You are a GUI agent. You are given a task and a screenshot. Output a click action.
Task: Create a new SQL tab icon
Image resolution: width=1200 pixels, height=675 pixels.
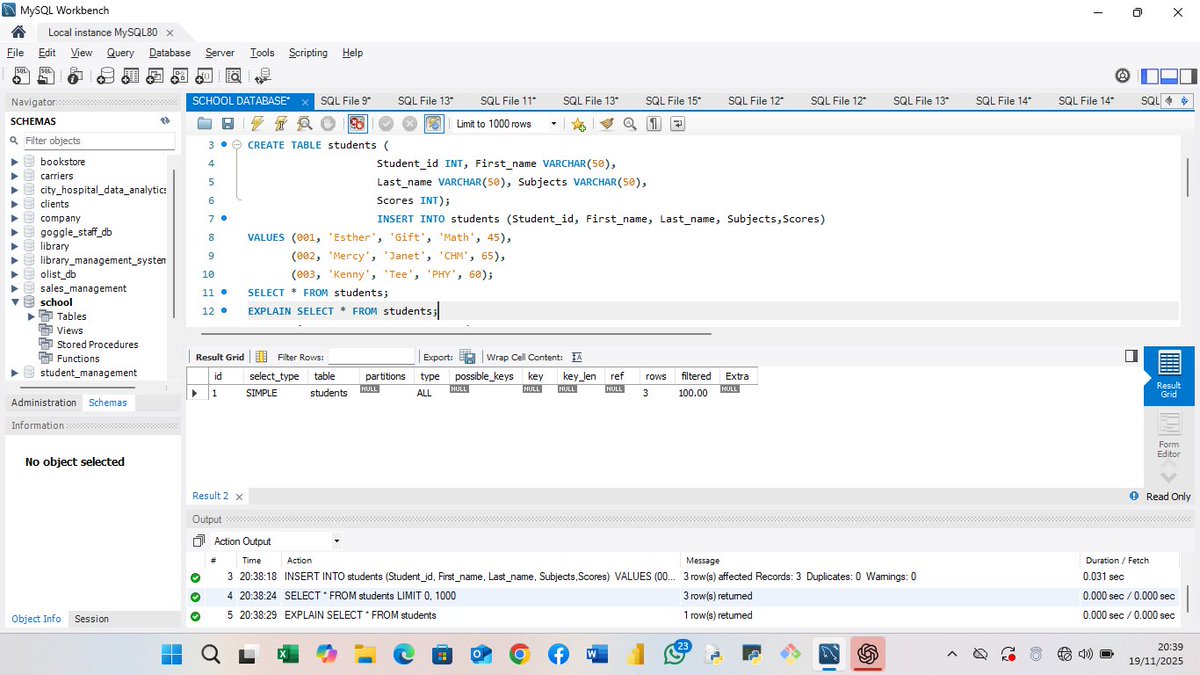[20, 76]
